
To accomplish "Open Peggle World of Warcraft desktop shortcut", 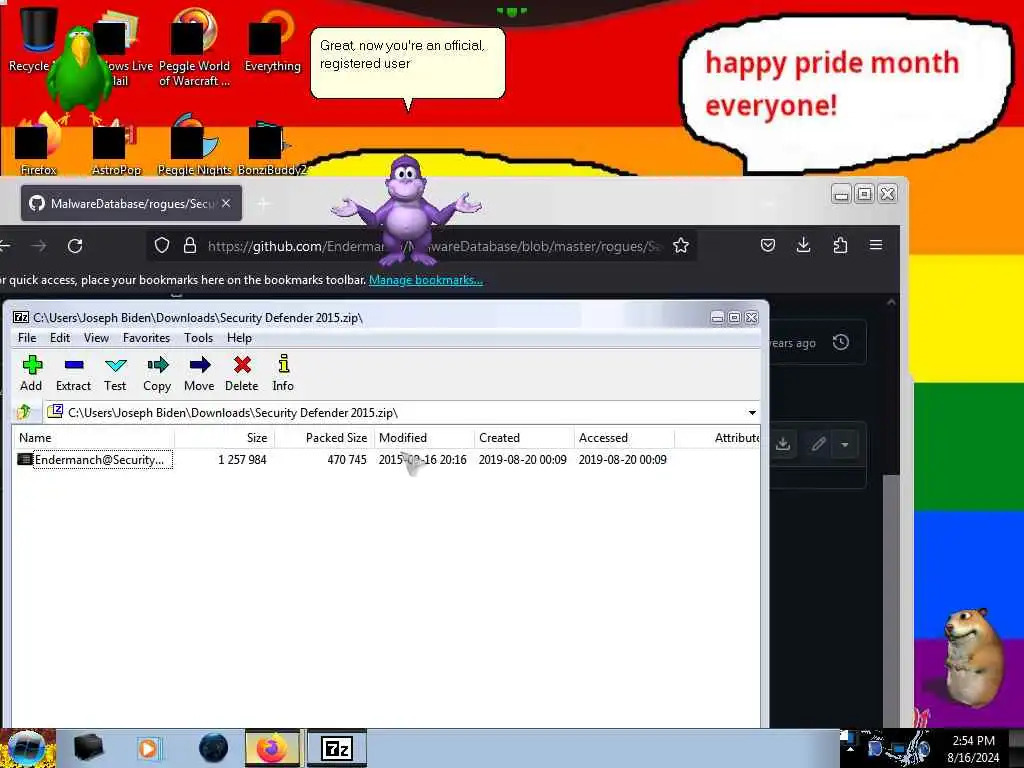I will pyautogui.click(x=194, y=47).
